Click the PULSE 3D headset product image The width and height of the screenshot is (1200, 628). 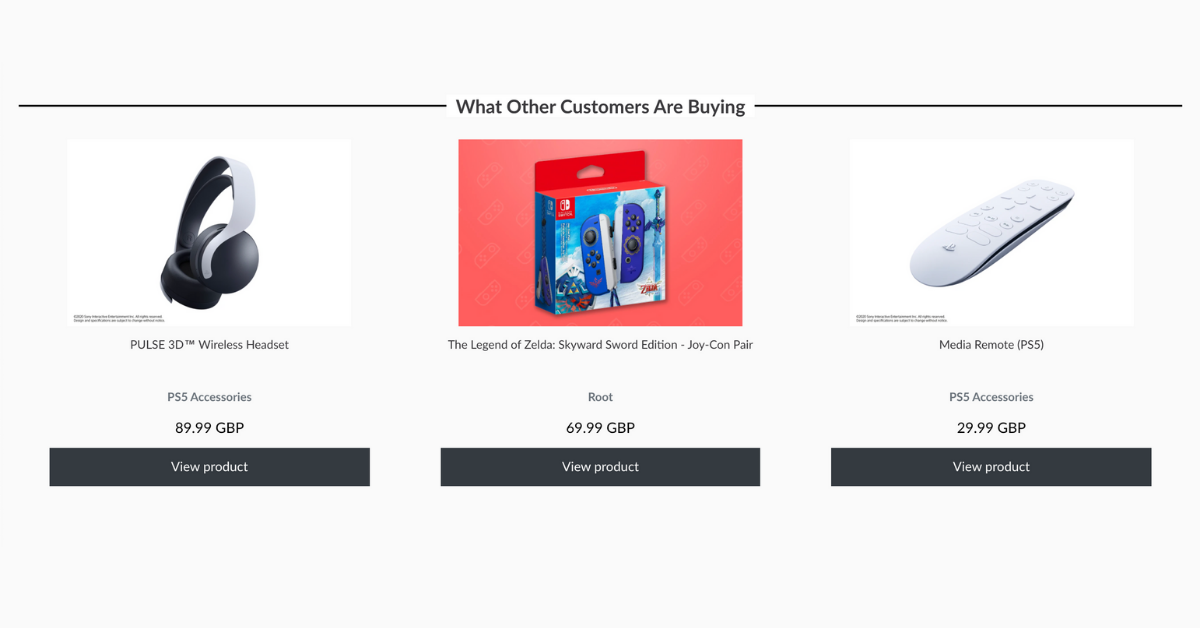[209, 232]
